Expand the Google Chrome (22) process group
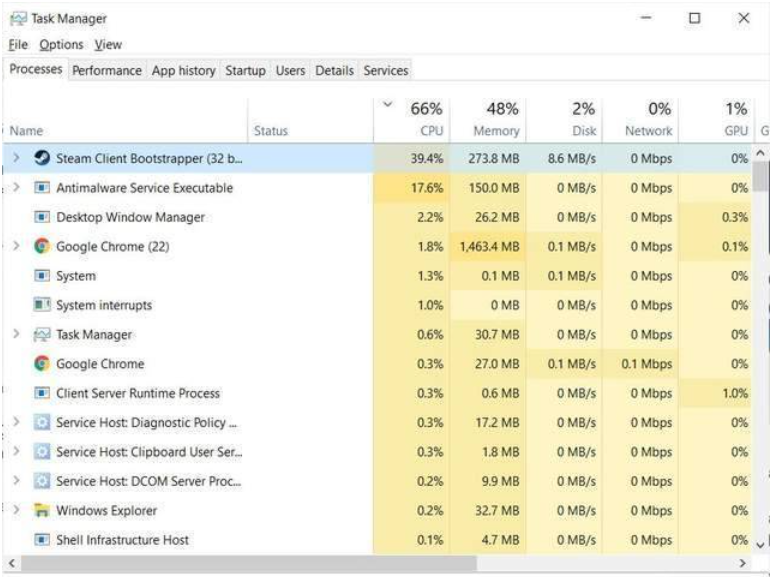 (16, 246)
